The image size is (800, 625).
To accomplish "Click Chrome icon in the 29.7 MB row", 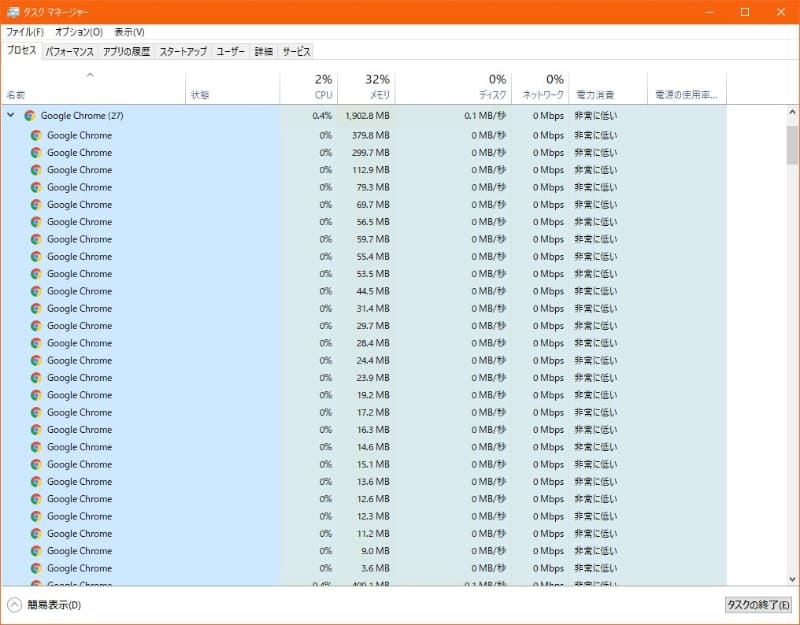I will click(36, 326).
